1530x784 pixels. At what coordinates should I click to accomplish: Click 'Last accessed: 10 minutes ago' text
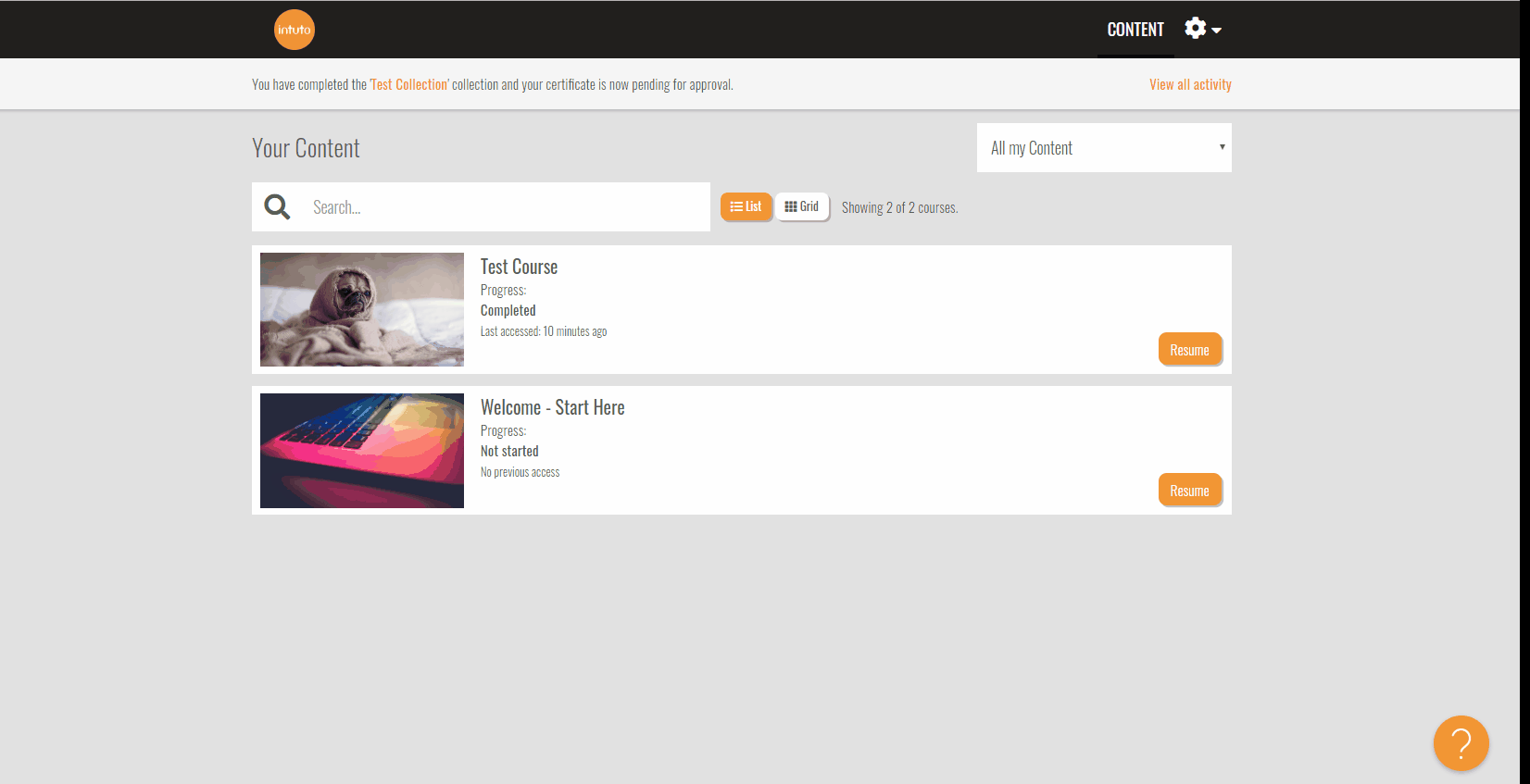tap(544, 331)
